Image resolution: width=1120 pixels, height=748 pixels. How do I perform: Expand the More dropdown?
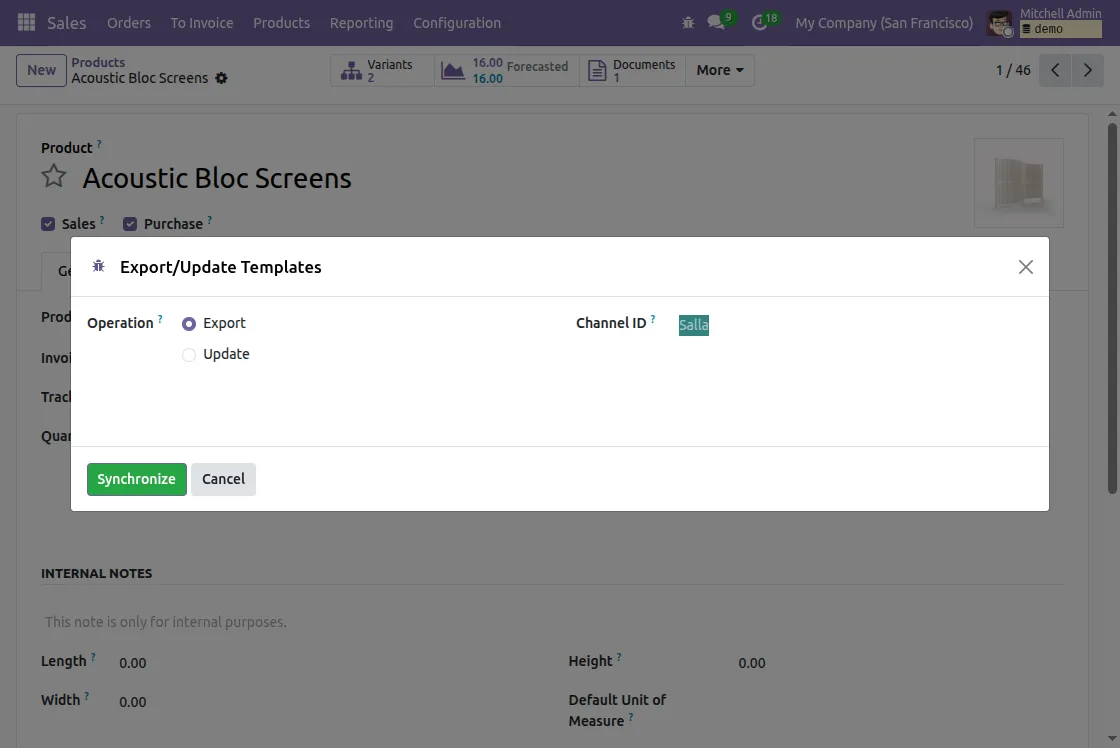(x=718, y=70)
